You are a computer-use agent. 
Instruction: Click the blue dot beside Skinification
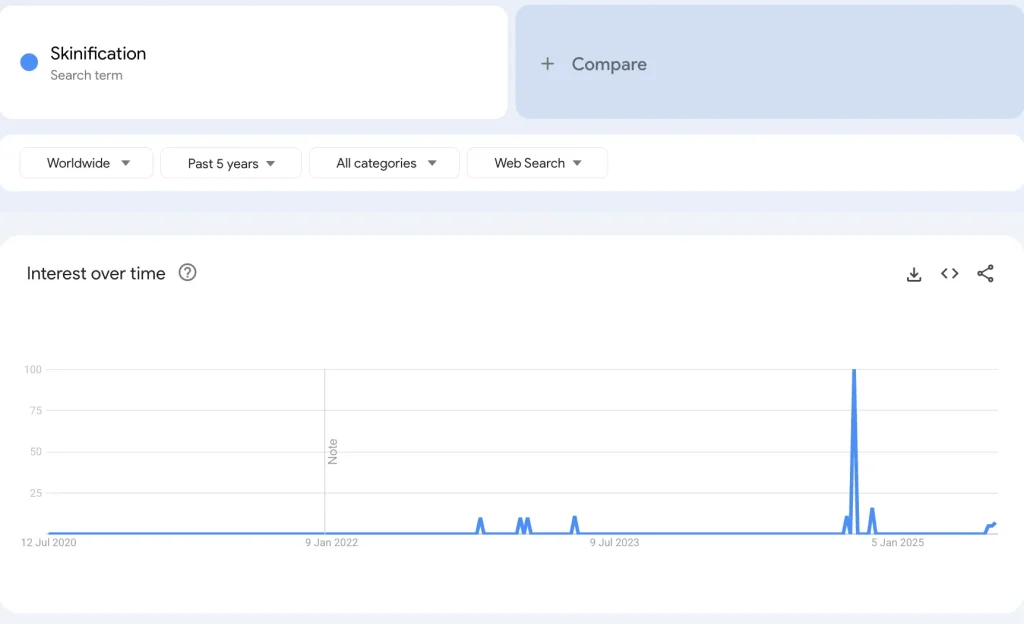29,62
